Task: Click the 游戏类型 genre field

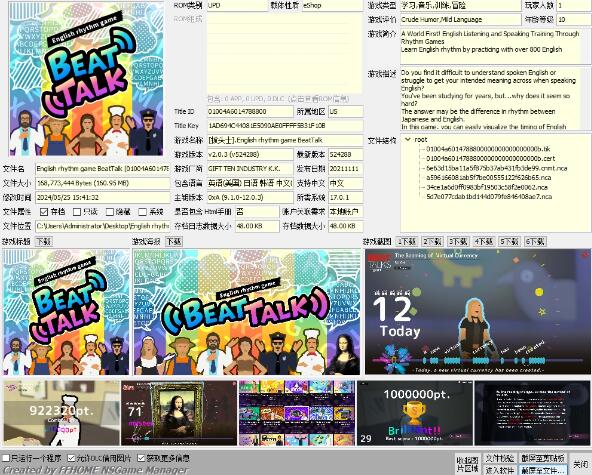Action: click(x=460, y=5)
